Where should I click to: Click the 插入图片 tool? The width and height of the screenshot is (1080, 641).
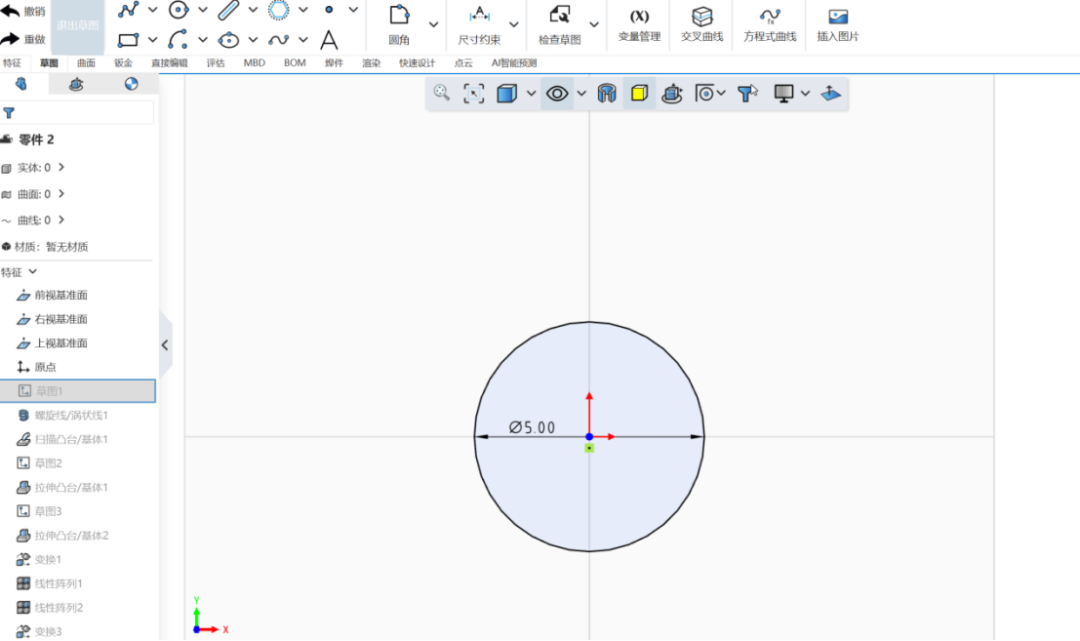838,25
